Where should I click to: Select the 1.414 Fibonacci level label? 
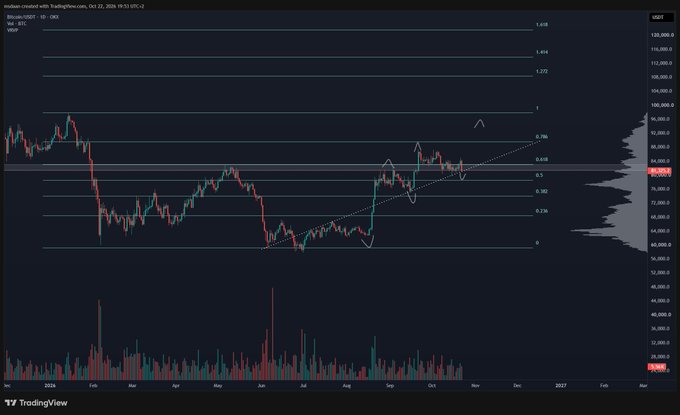[542, 52]
